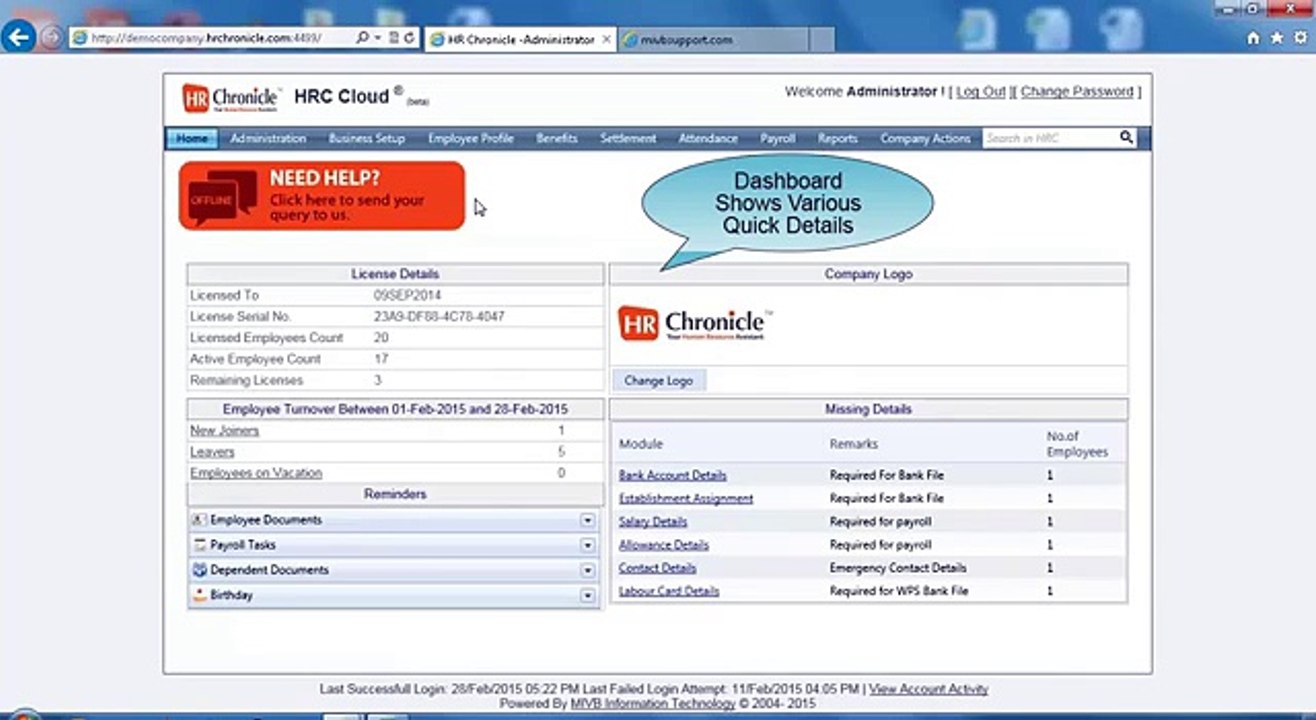This screenshot has height=720, width=1316.
Task: Open the Salary Details link
Action: pyautogui.click(x=653, y=521)
